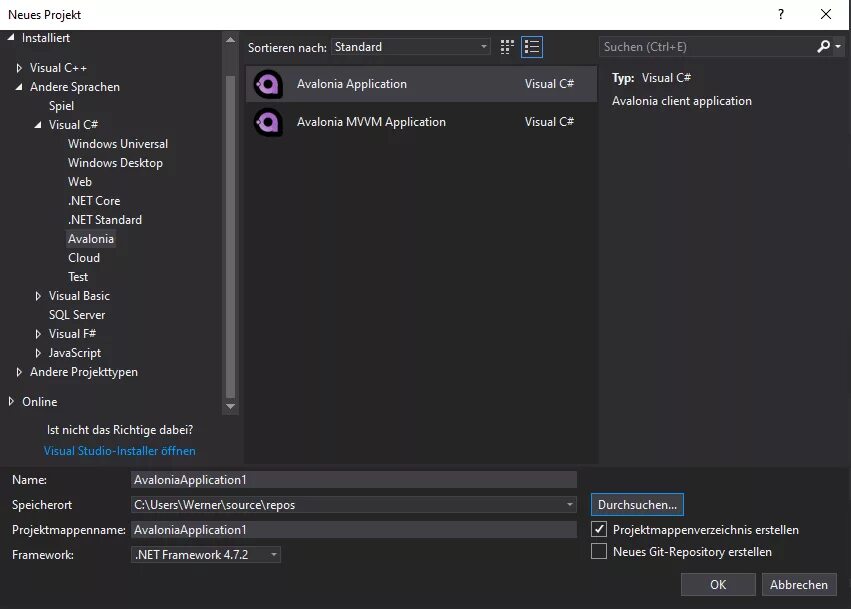Click the scrollbar up arrow in tree
851x609 pixels.
pos(230,40)
